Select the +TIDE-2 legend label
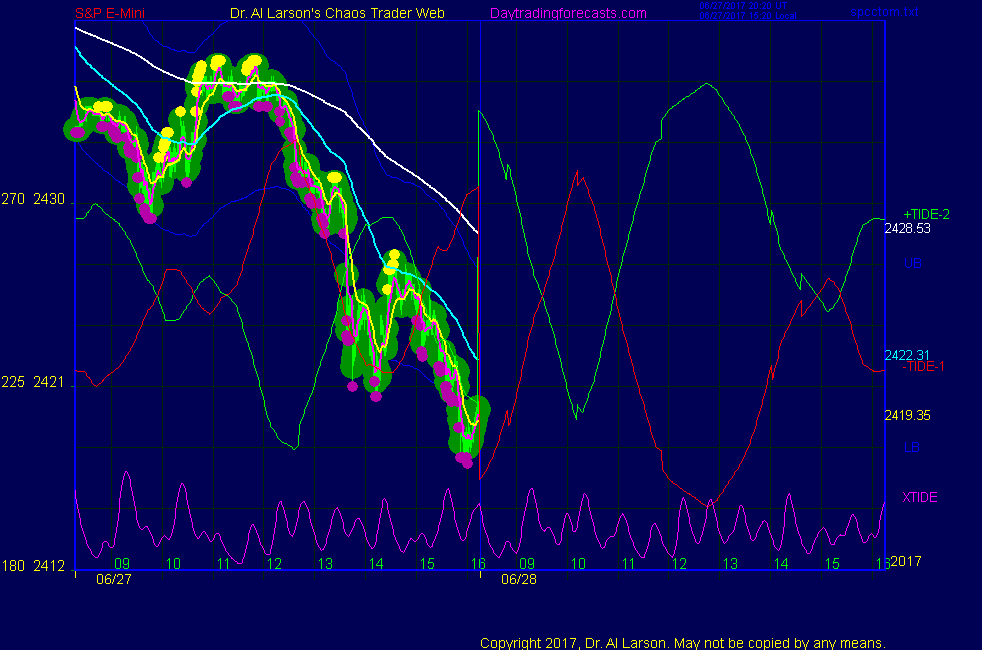The height and width of the screenshot is (650, 982). (926, 214)
